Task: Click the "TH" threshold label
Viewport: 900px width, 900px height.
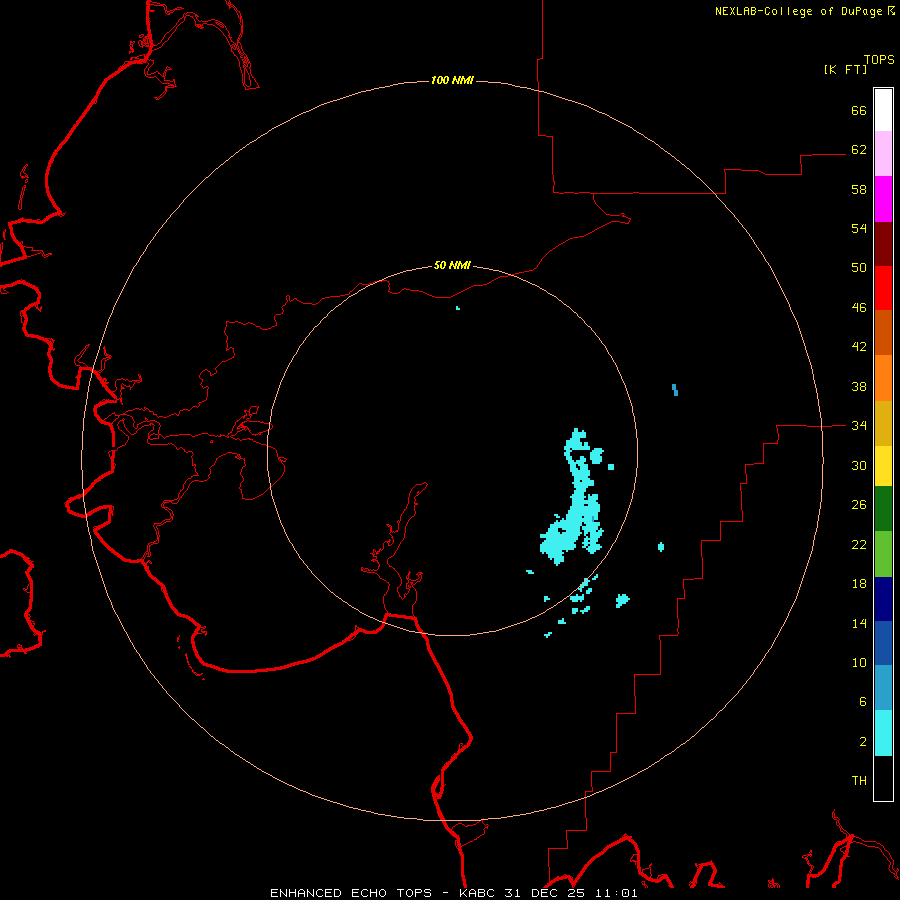Action: (859, 781)
